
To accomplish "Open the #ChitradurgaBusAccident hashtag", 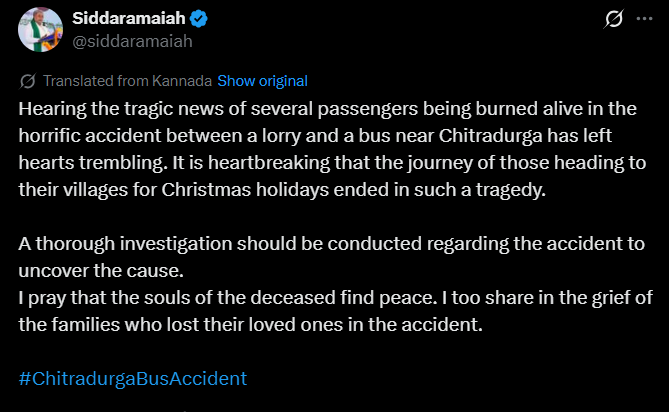I will point(132,379).
